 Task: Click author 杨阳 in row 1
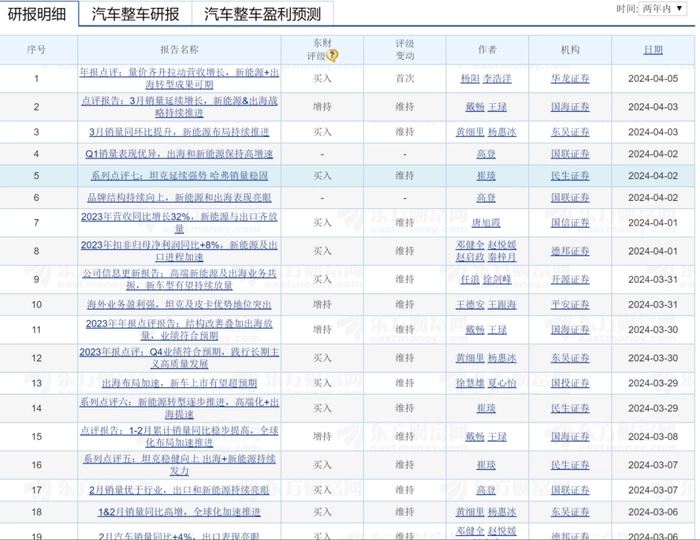click(469, 78)
